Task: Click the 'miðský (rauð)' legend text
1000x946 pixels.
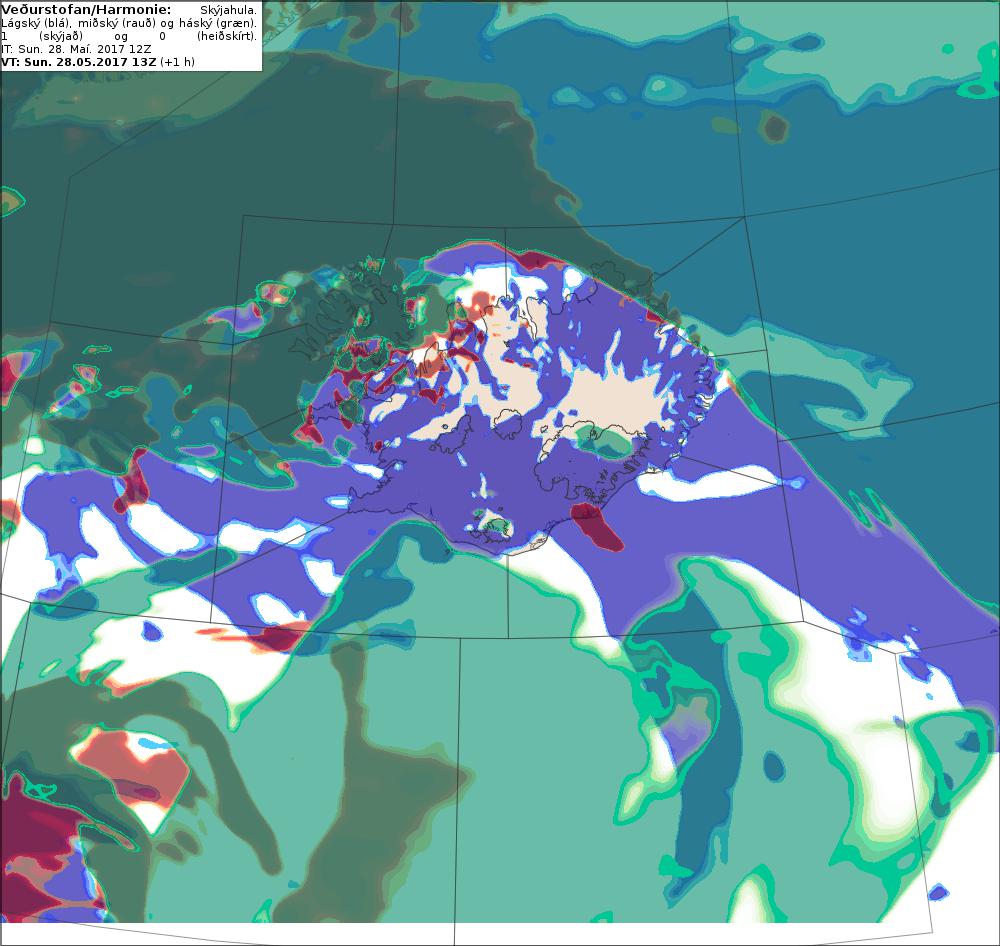Action: coord(117,24)
